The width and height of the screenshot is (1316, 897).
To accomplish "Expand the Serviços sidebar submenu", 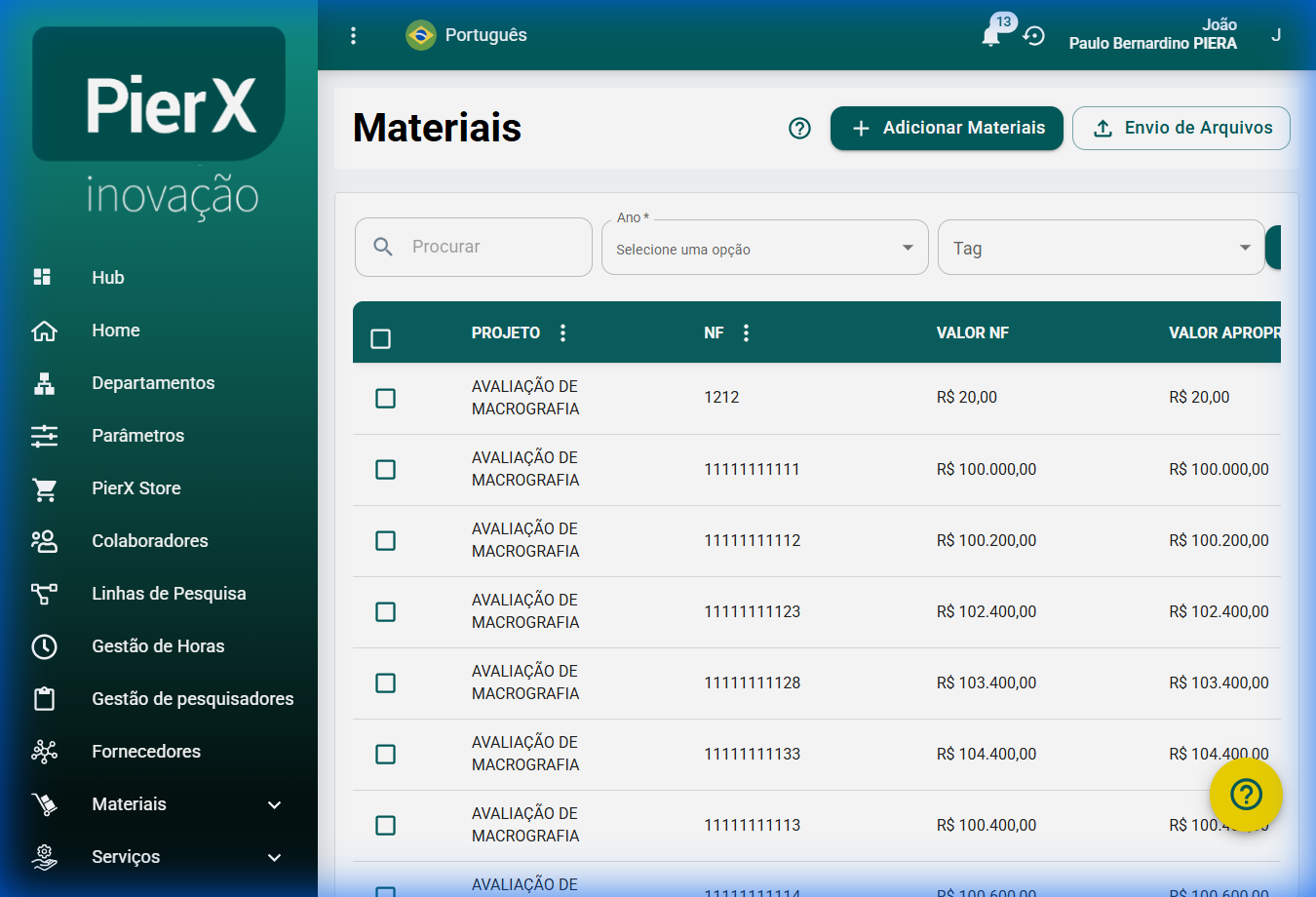I will pos(274,857).
